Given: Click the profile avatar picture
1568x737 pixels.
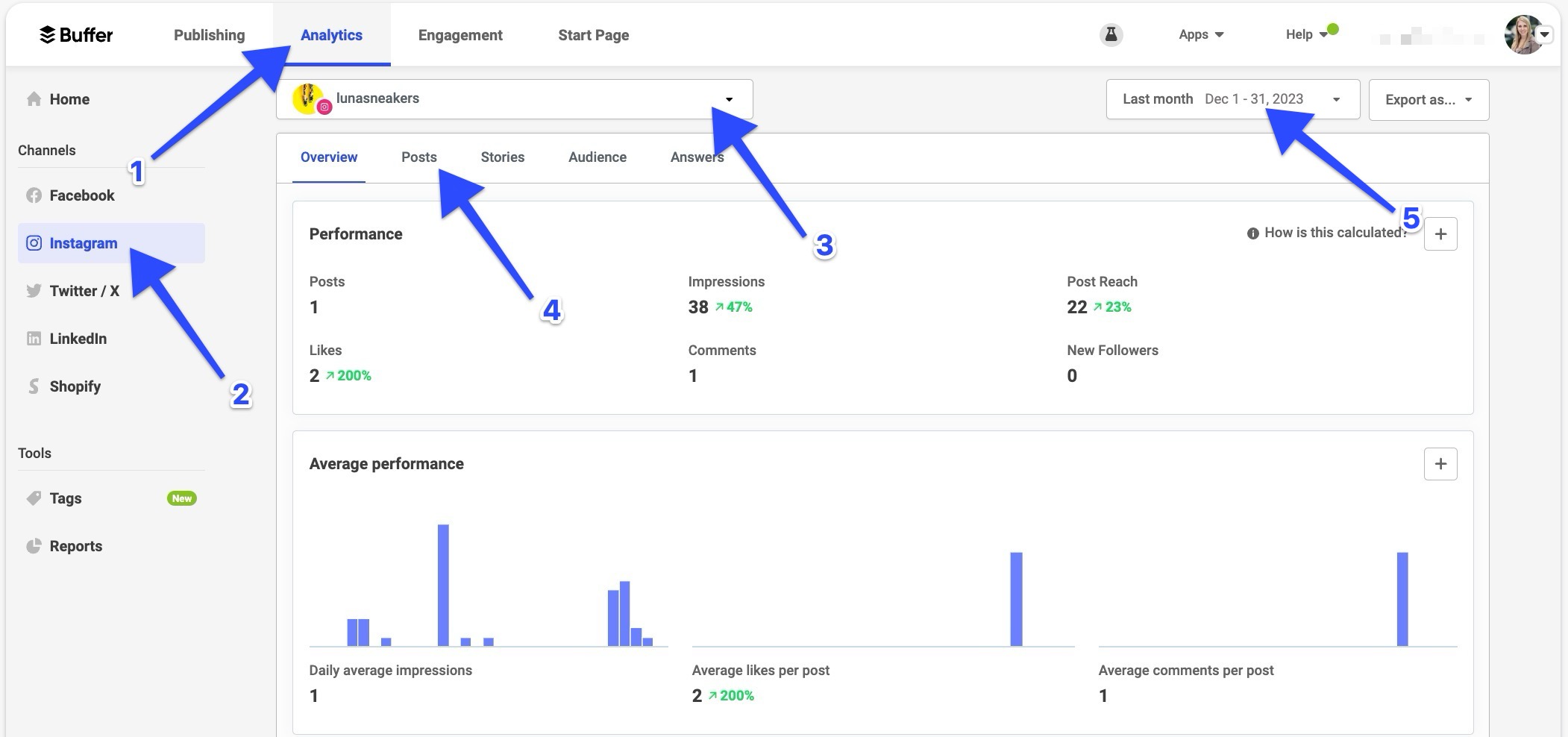Looking at the screenshot, I should (1524, 34).
